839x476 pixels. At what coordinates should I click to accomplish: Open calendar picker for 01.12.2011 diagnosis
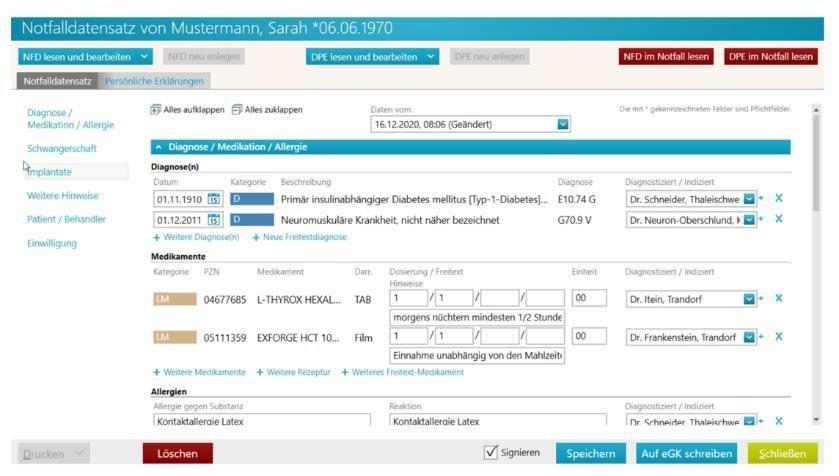coord(214,220)
